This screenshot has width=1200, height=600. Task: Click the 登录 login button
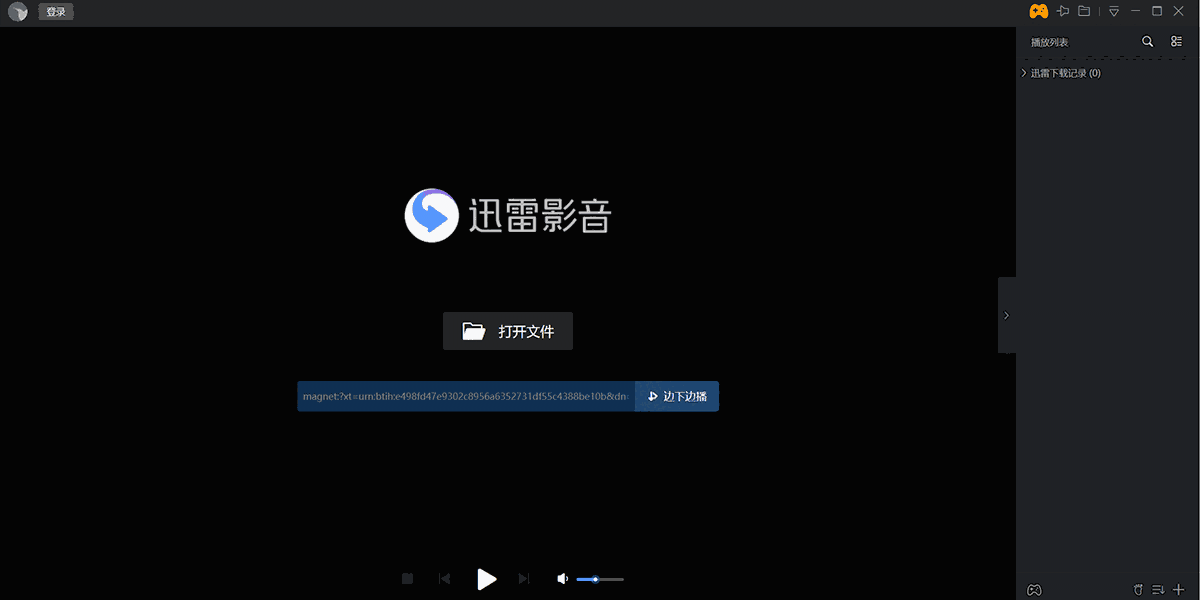point(55,11)
